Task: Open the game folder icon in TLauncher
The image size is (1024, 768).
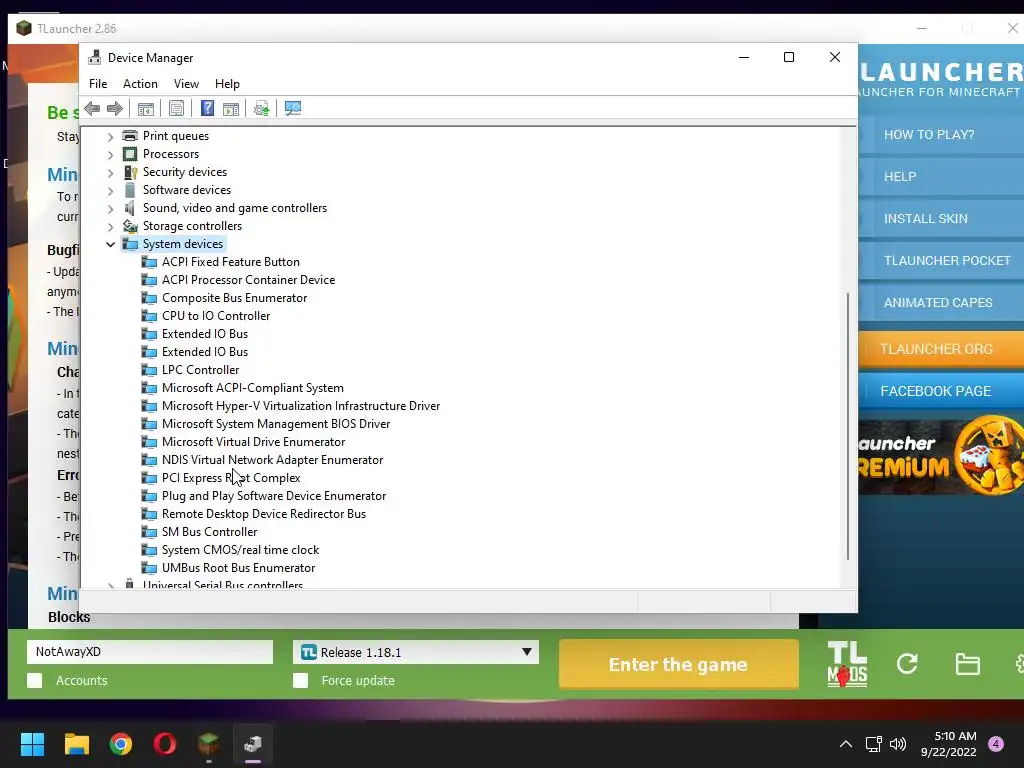Action: coord(967,665)
